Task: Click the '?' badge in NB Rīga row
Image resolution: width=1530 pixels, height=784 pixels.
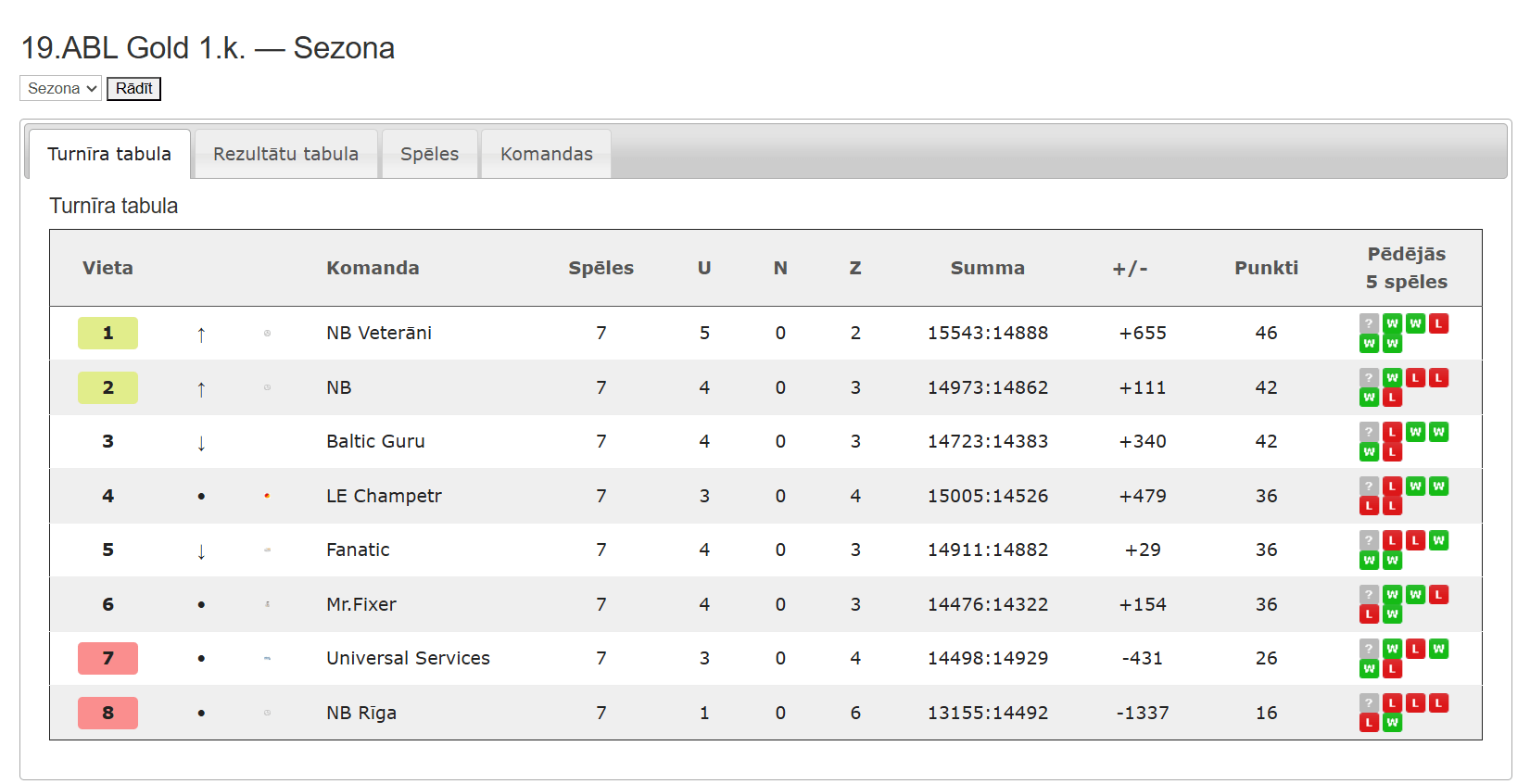Action: (x=1369, y=702)
